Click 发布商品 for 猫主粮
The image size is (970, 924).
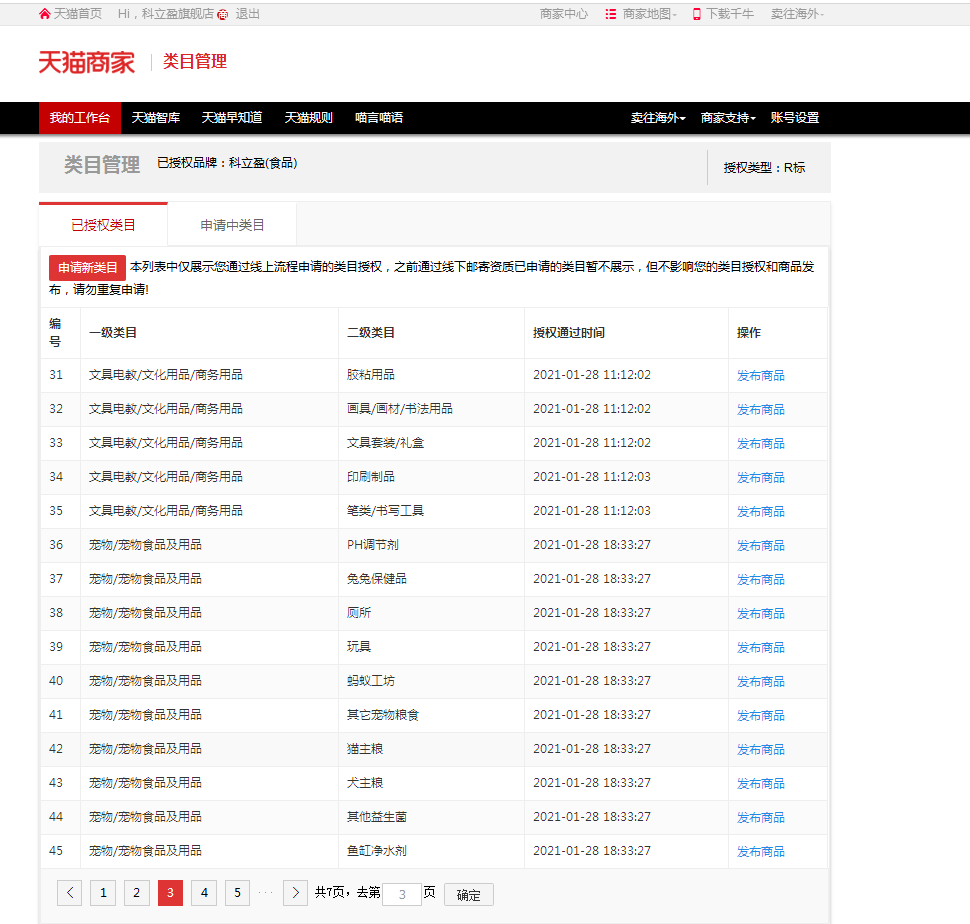[x=760, y=750]
